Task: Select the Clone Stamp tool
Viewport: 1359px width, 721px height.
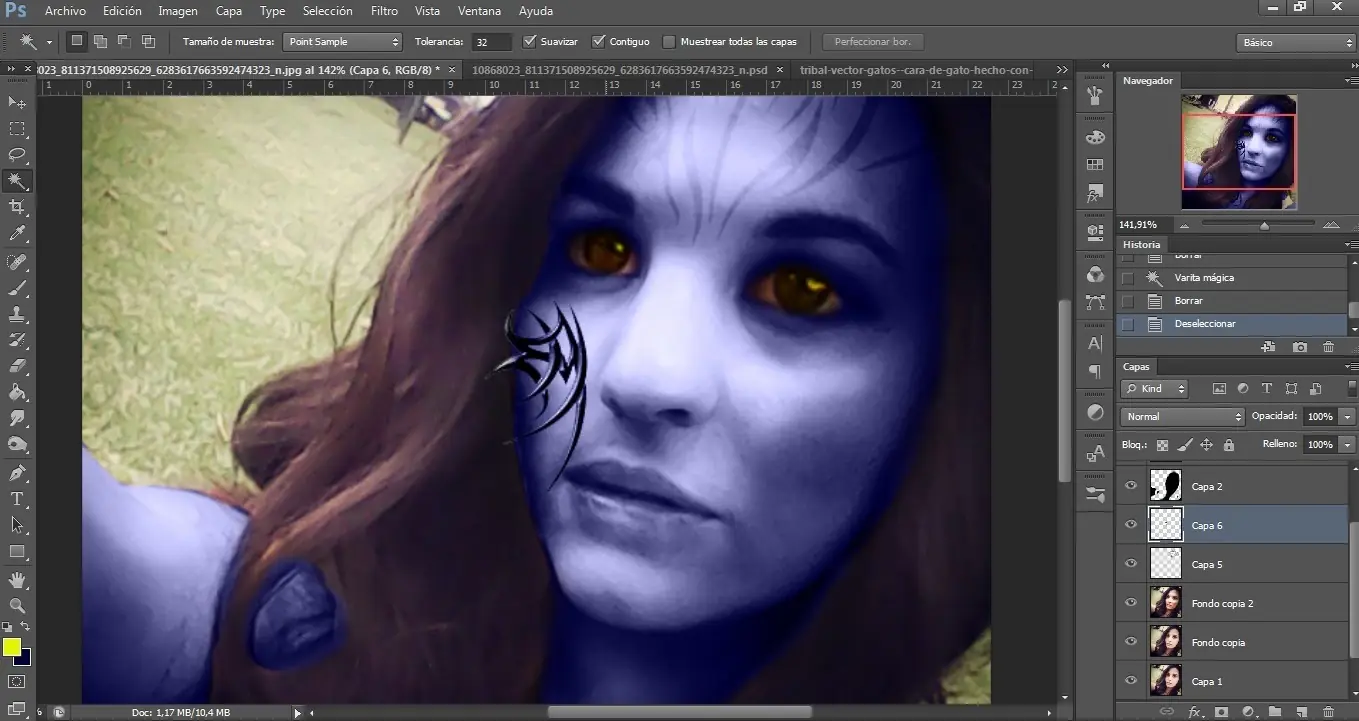Action: pyautogui.click(x=18, y=314)
